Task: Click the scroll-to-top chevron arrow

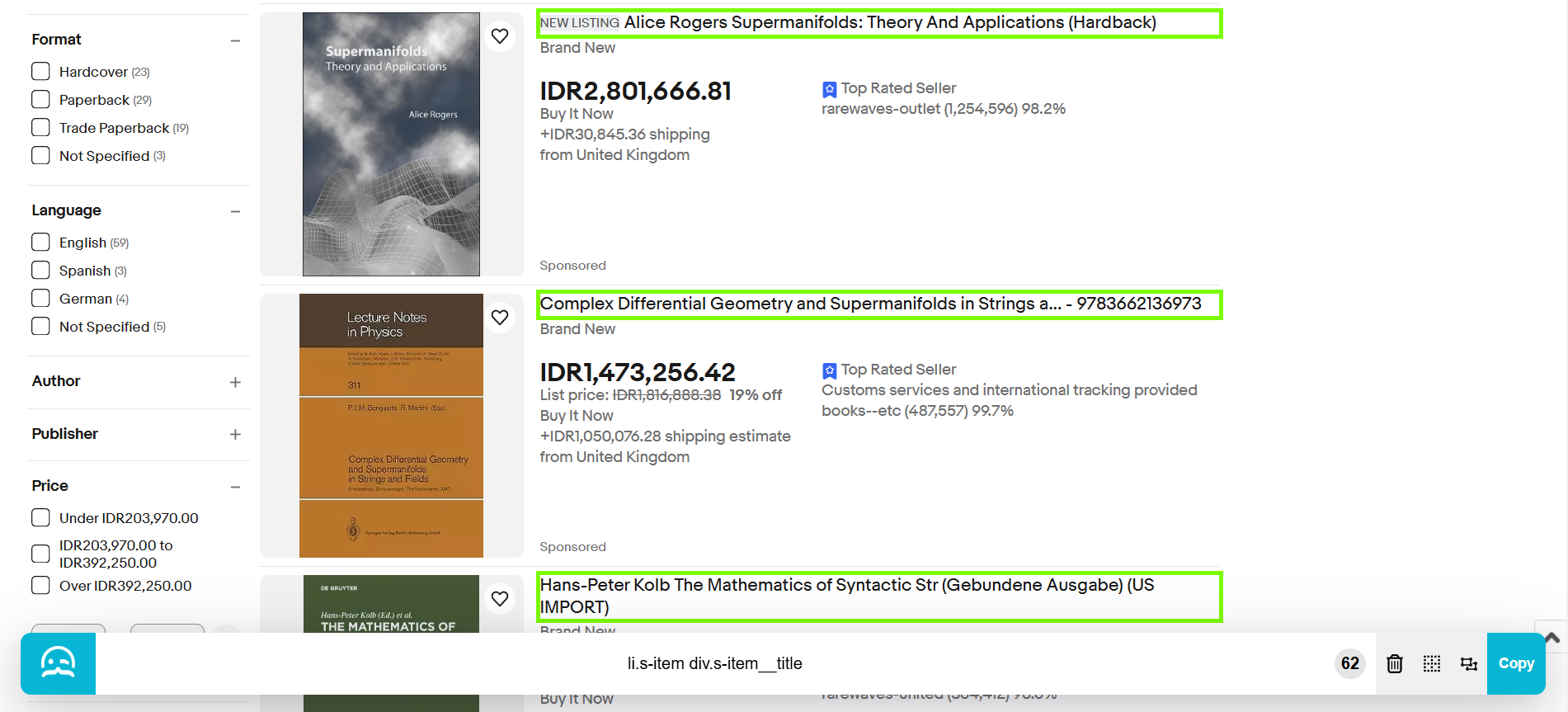Action: point(1552,638)
